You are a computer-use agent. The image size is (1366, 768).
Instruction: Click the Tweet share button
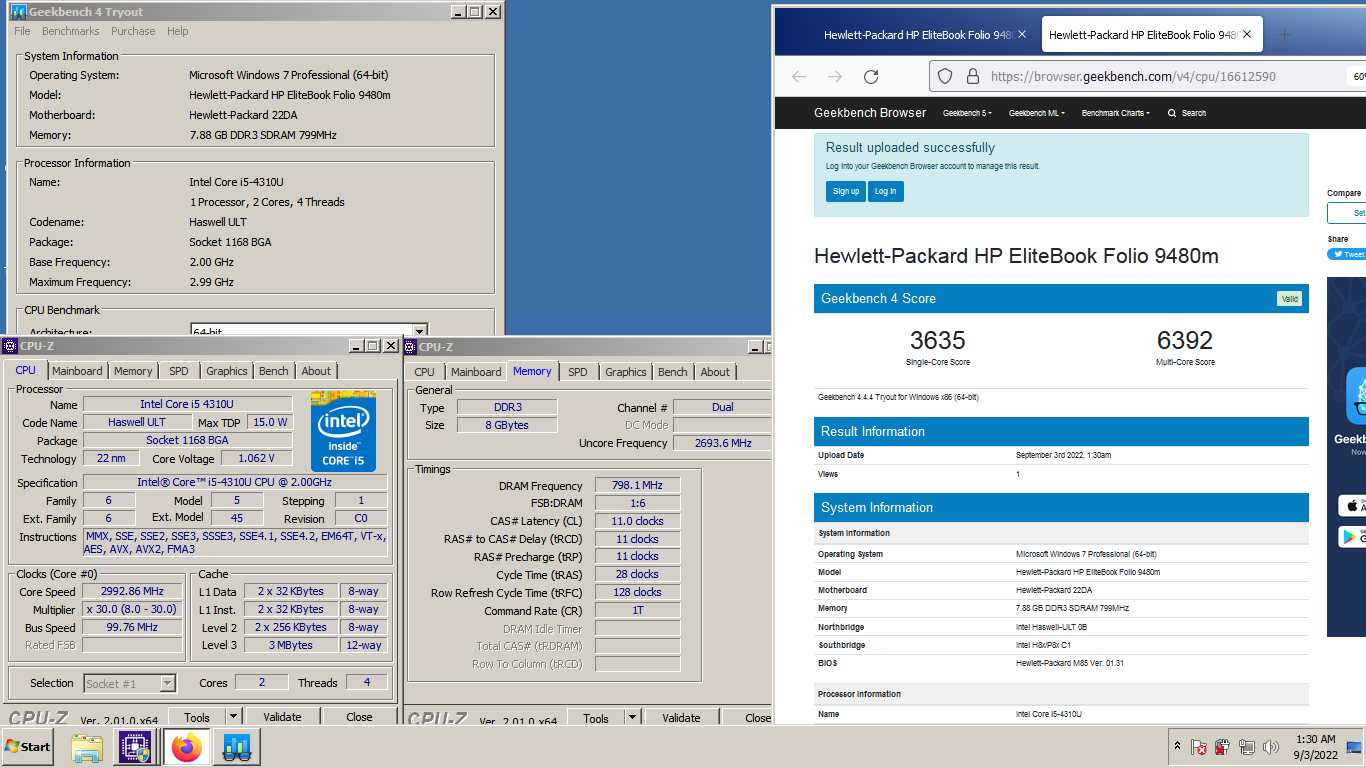point(1348,254)
